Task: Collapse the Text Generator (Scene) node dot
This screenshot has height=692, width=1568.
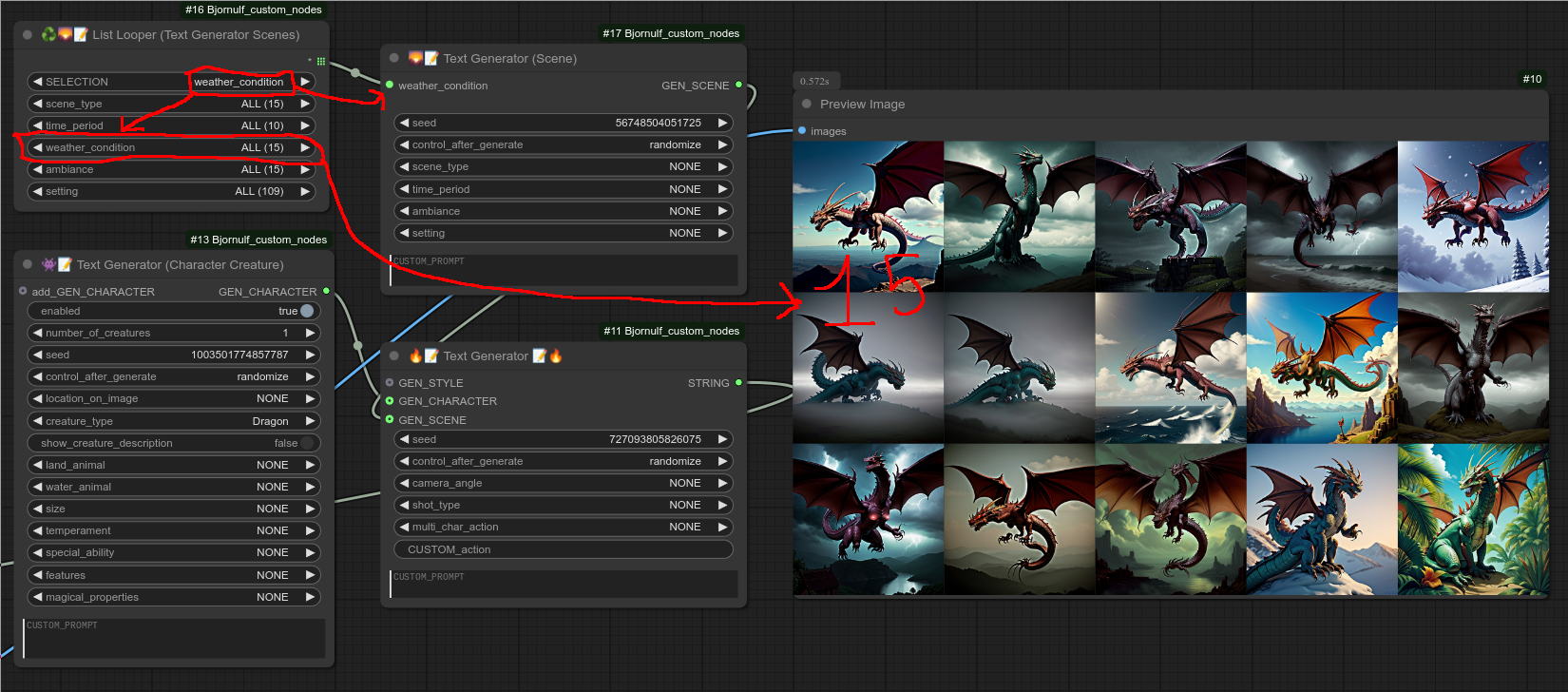Action: (x=394, y=58)
